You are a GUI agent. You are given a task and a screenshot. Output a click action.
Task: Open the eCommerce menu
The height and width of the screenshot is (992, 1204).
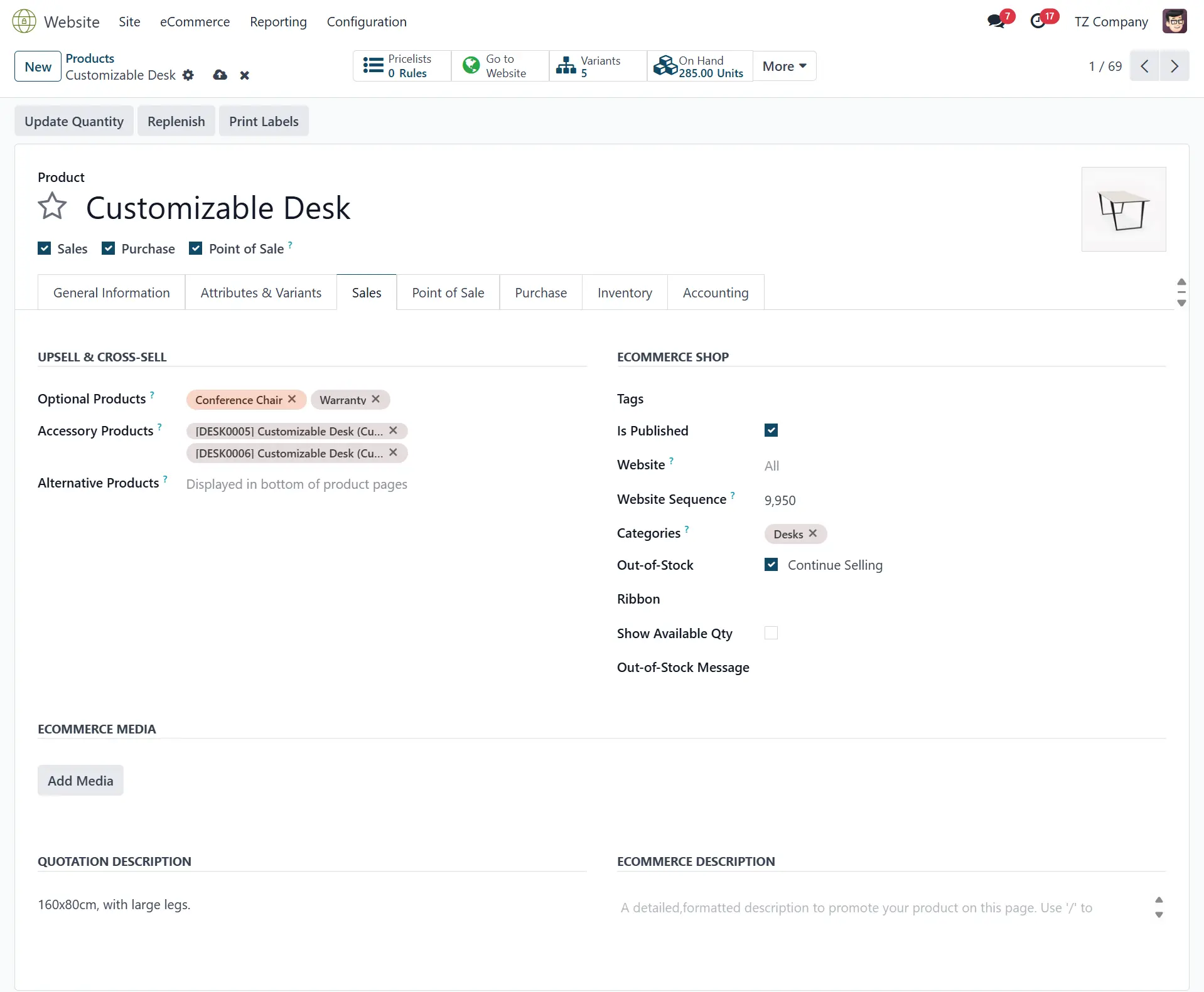[x=195, y=21]
